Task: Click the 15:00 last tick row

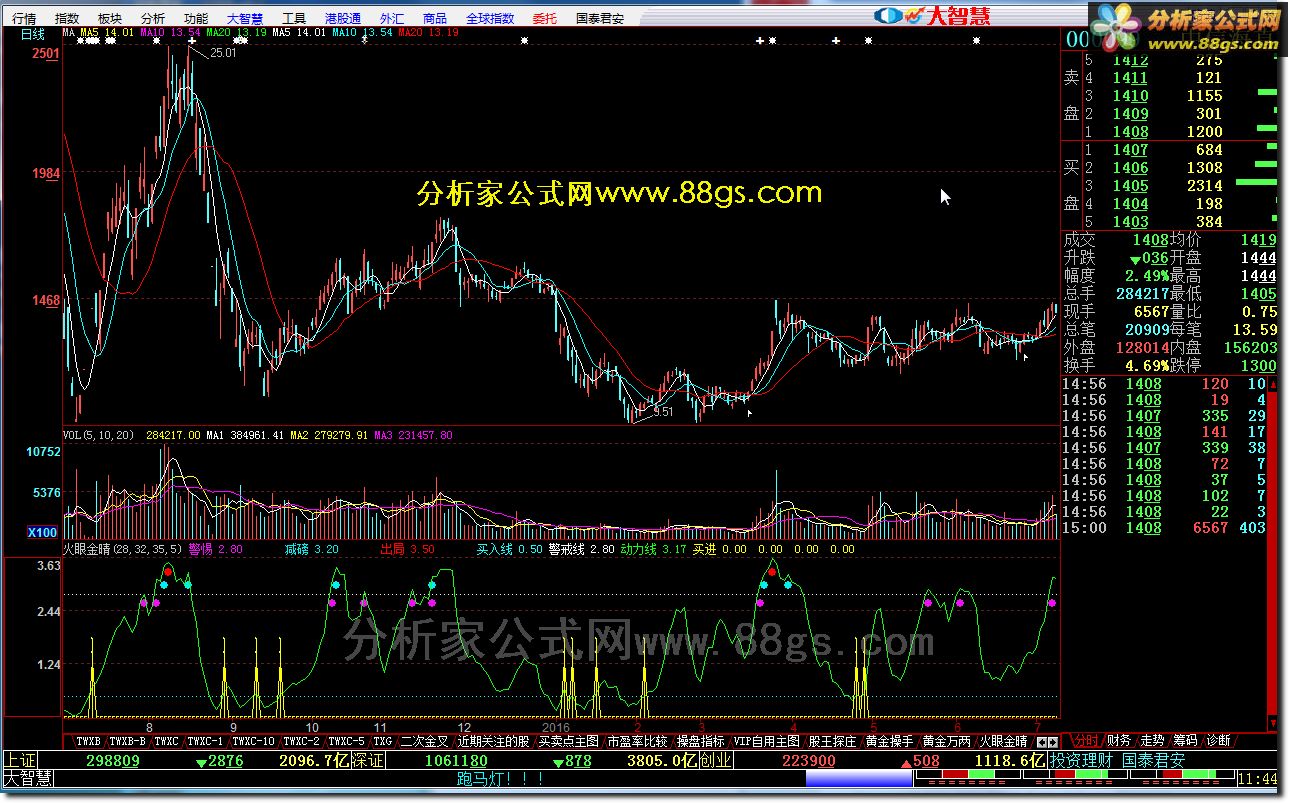Action: 1165,528
